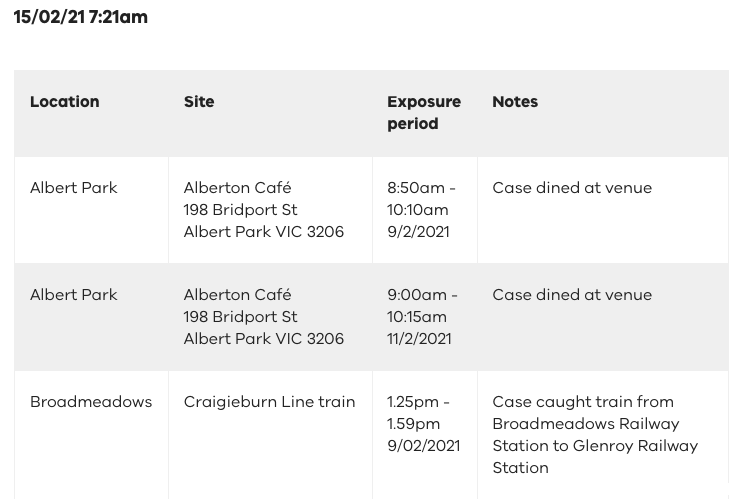Click first row 198 Bridport St address

click(240, 210)
